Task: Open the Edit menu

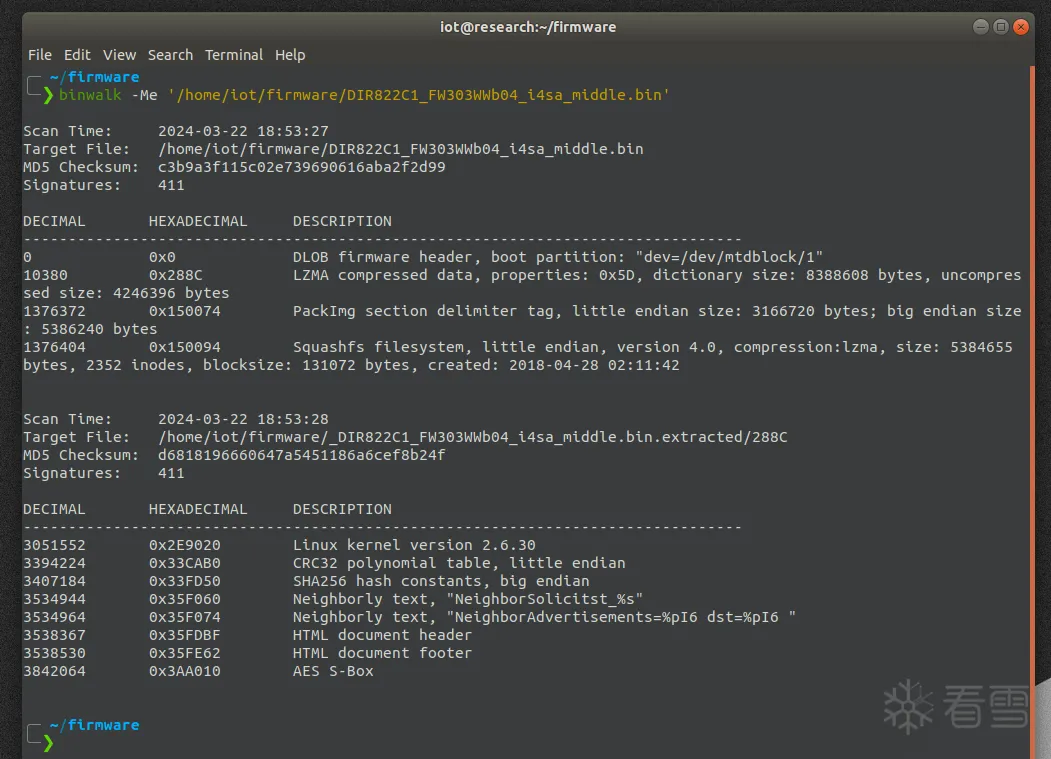Action: pos(77,55)
